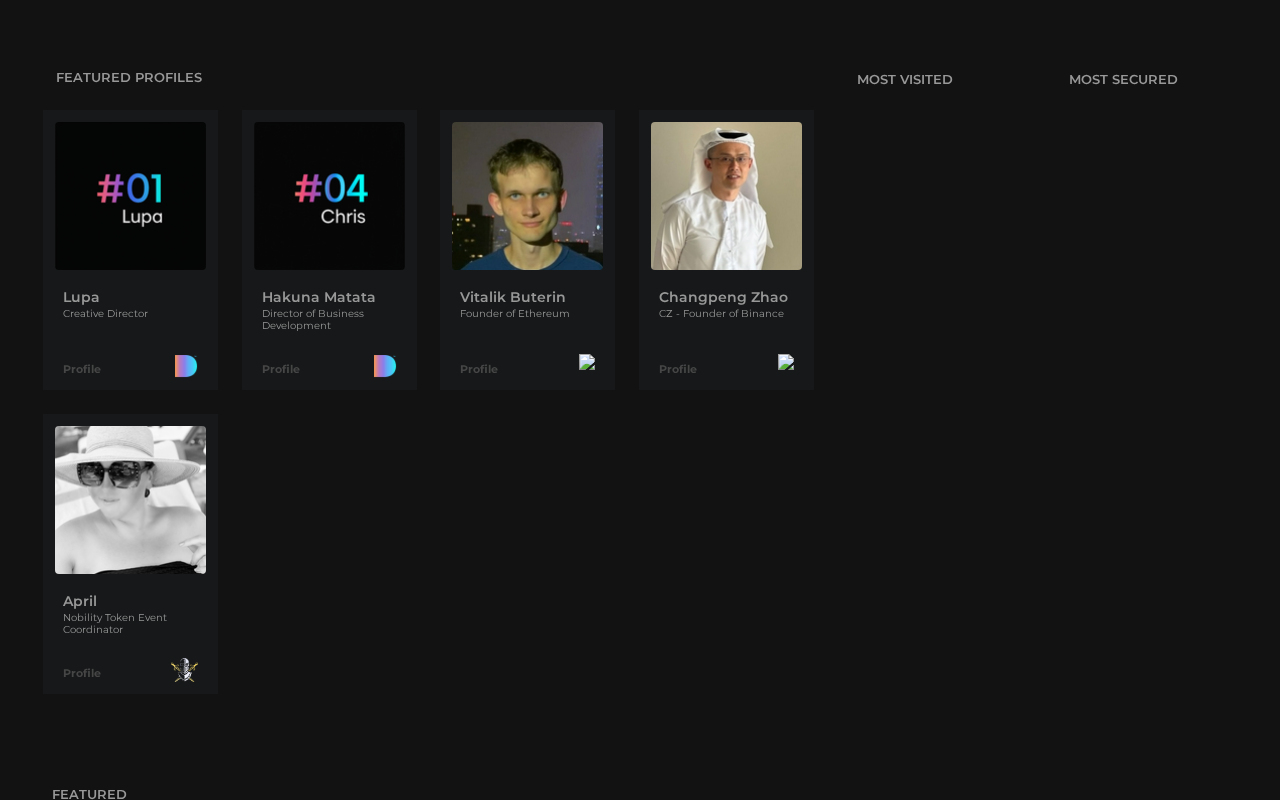Image resolution: width=1280 pixels, height=800 pixels.
Task: Click the Featured Profiles heading
Action: pos(129,77)
